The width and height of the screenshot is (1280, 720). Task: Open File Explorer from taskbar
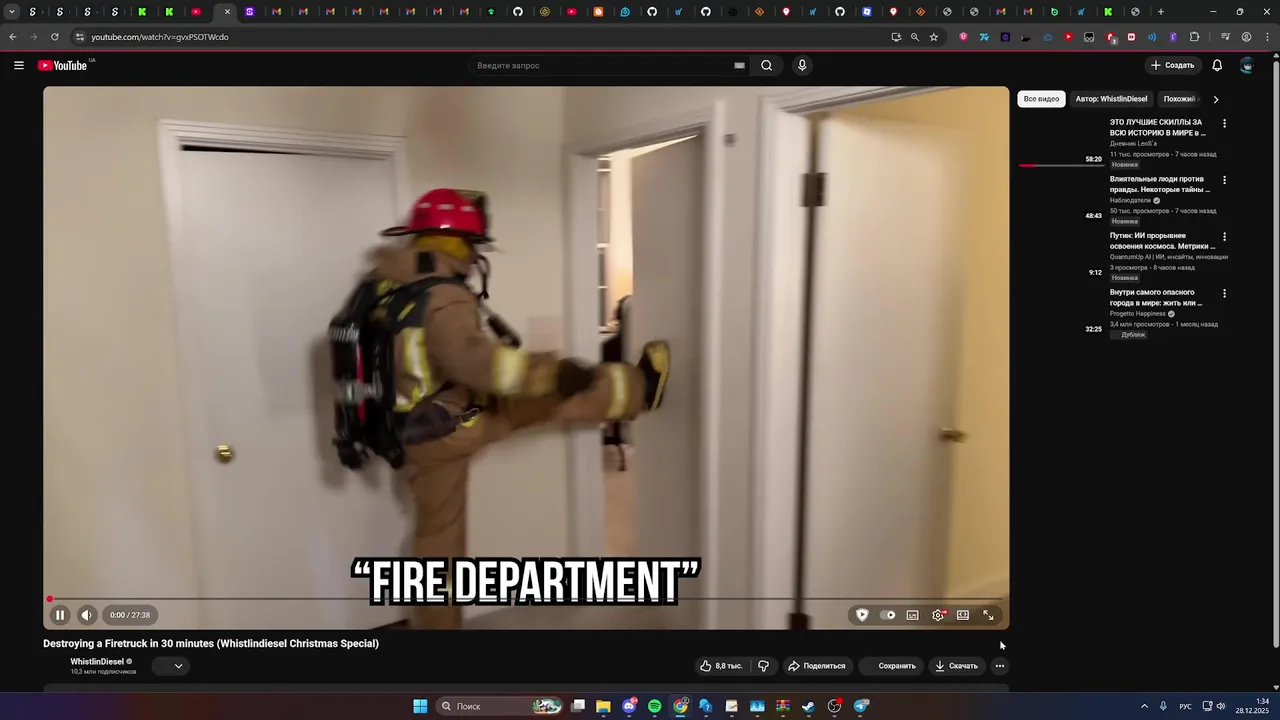click(x=603, y=706)
